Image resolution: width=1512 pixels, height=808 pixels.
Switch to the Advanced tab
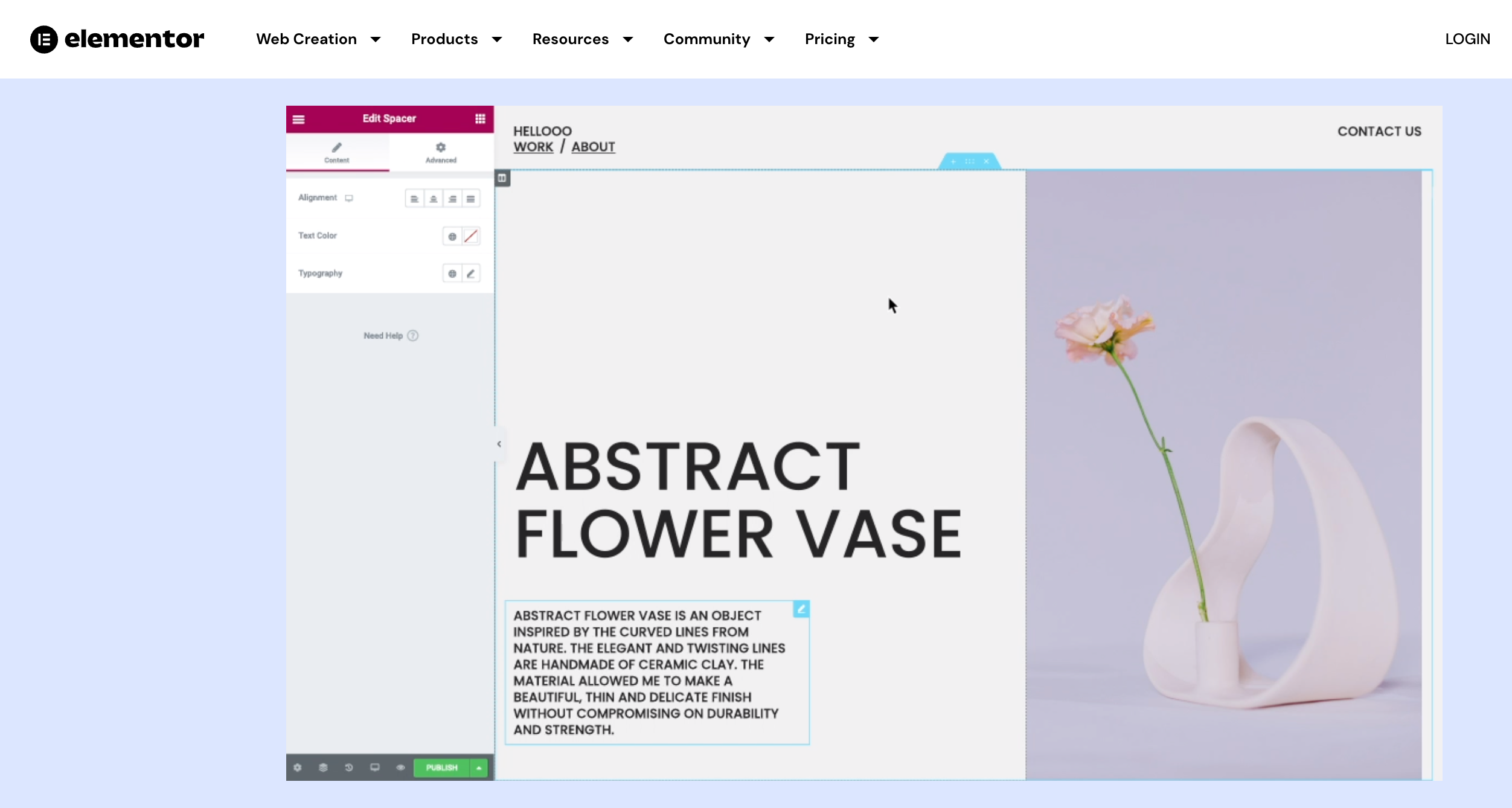coord(441,152)
